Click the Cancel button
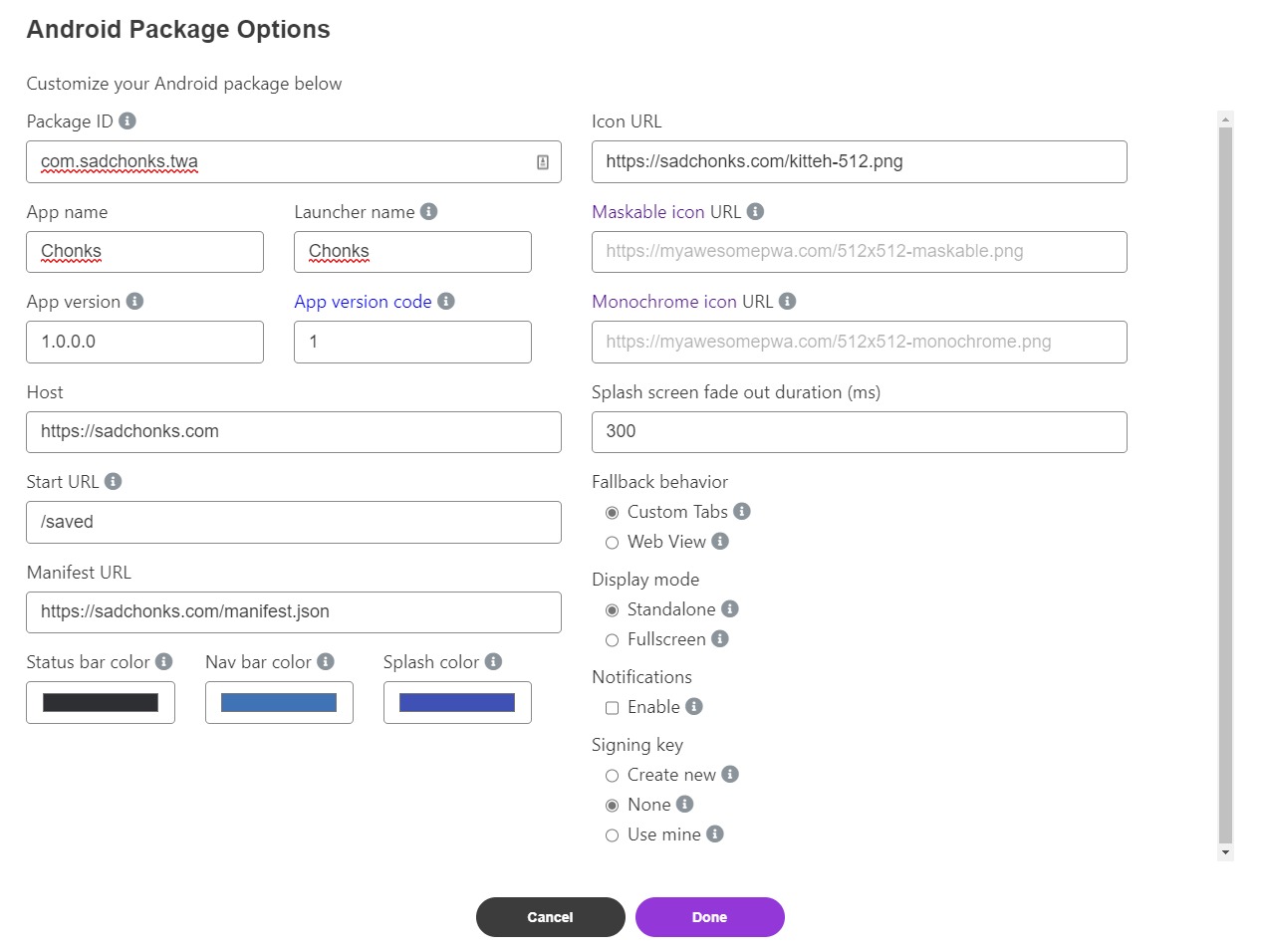This screenshot has height=952, width=1262. point(550,917)
